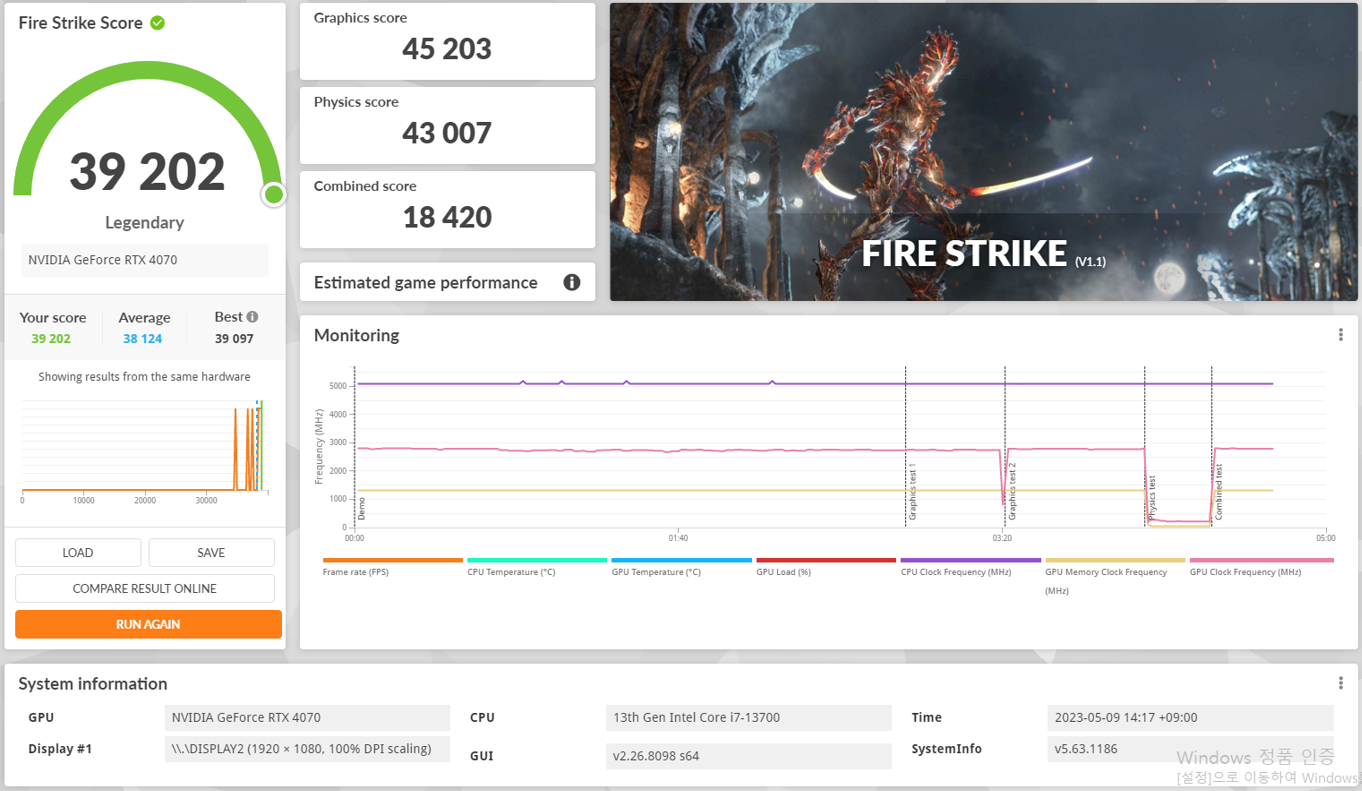Viewport: 1362px width, 791px height.
Task: Click the Fire Strike banner image
Action: click(984, 152)
